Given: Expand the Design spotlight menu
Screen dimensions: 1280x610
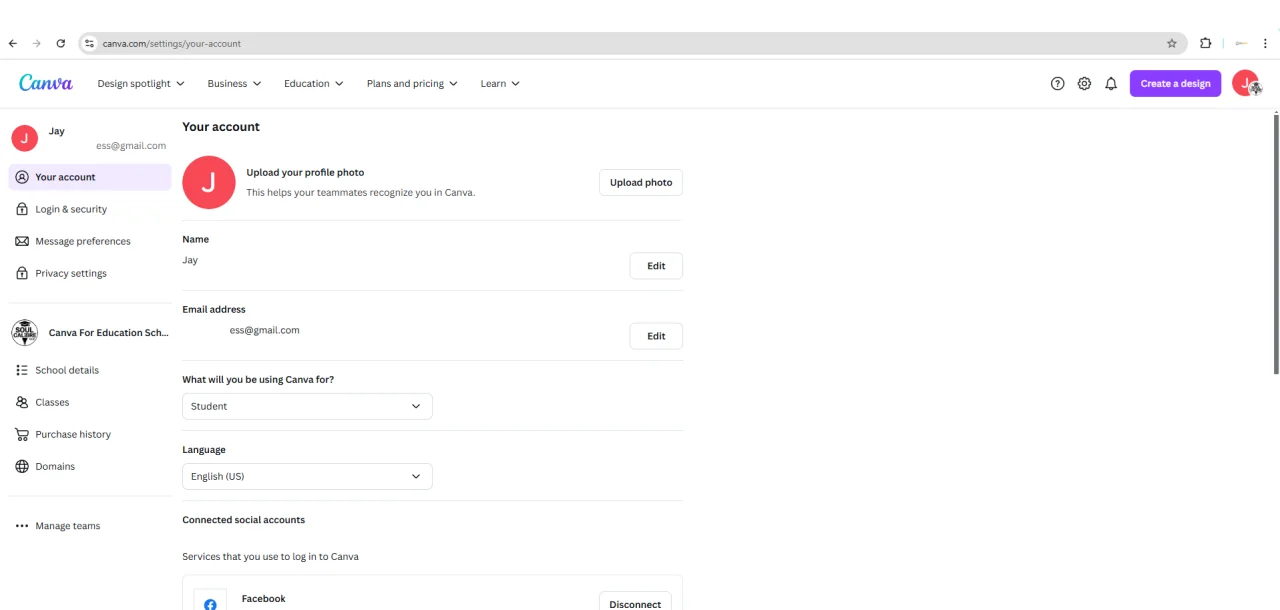Looking at the screenshot, I should 141,84.
